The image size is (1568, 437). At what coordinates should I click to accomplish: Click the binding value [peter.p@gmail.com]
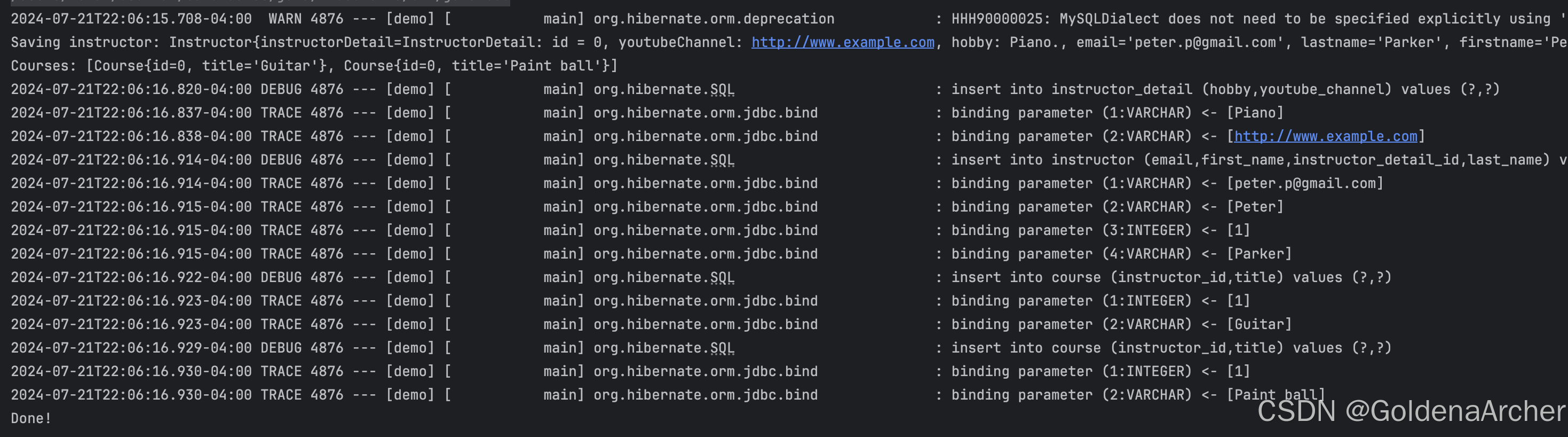1305,183
